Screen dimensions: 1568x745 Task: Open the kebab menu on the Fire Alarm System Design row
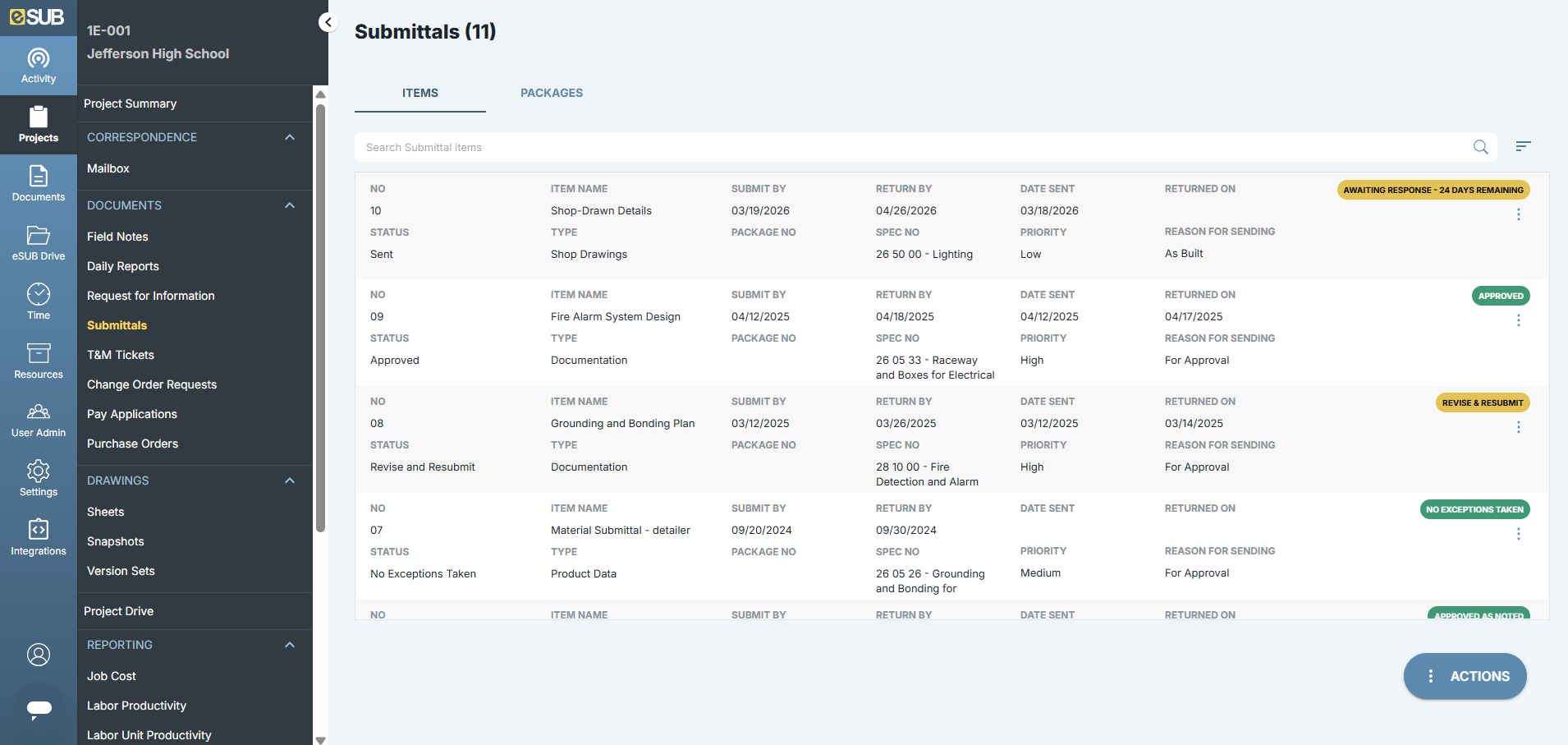tap(1518, 320)
